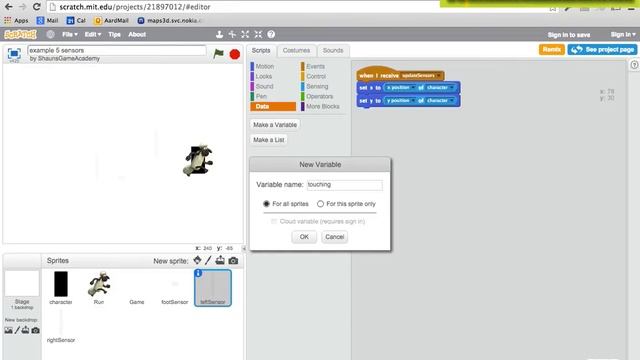Open x position attribute dropdown
Viewport: 640px width, 360px height.
[413, 88]
